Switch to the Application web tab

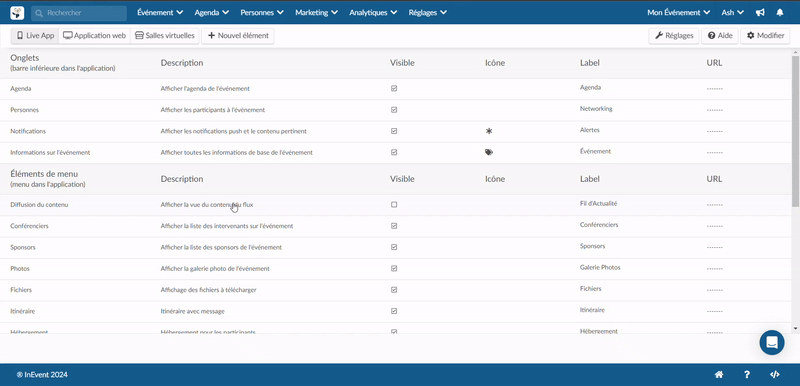(x=94, y=36)
